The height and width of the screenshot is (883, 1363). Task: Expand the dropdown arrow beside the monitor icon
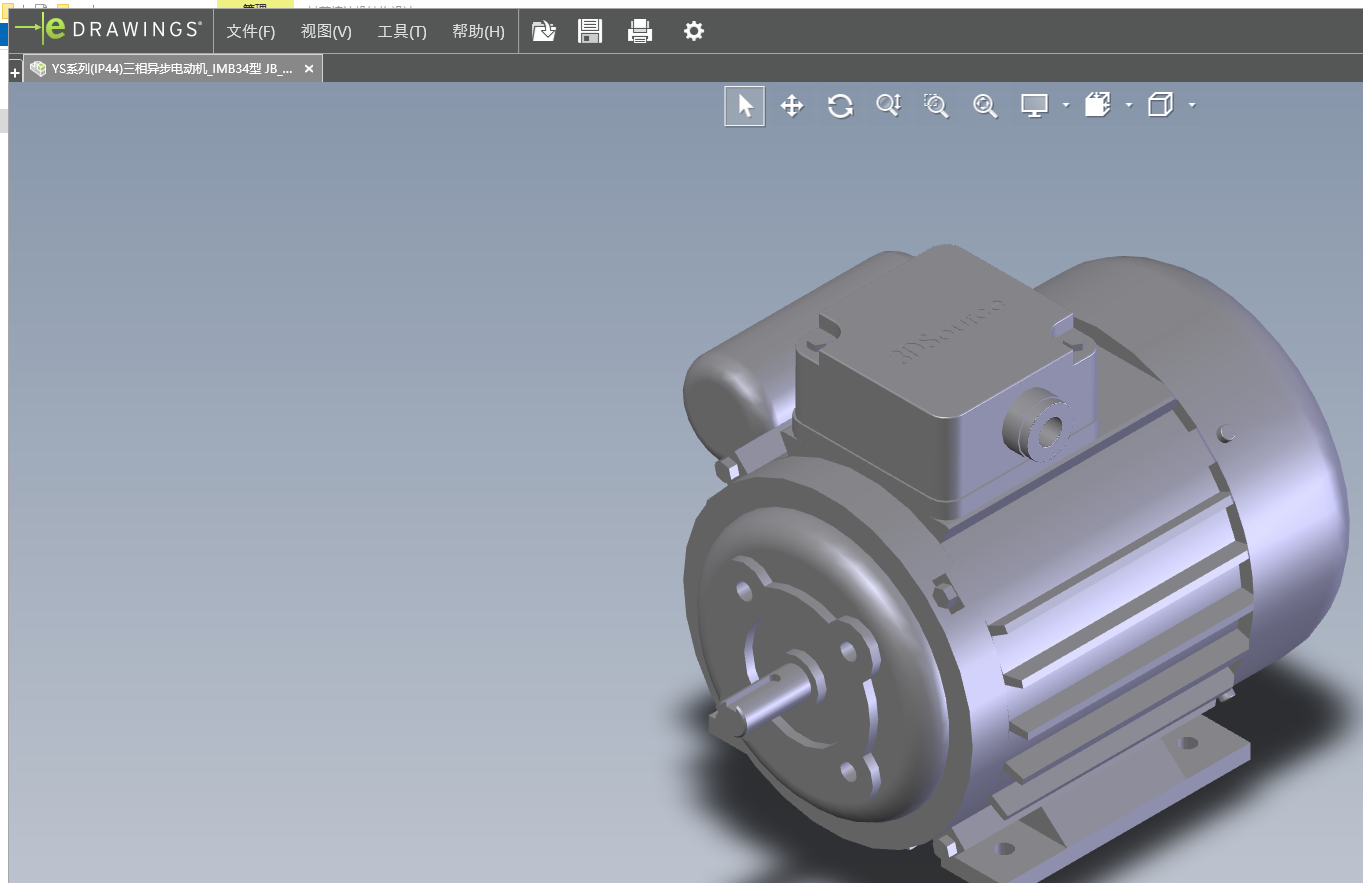pos(1066,105)
